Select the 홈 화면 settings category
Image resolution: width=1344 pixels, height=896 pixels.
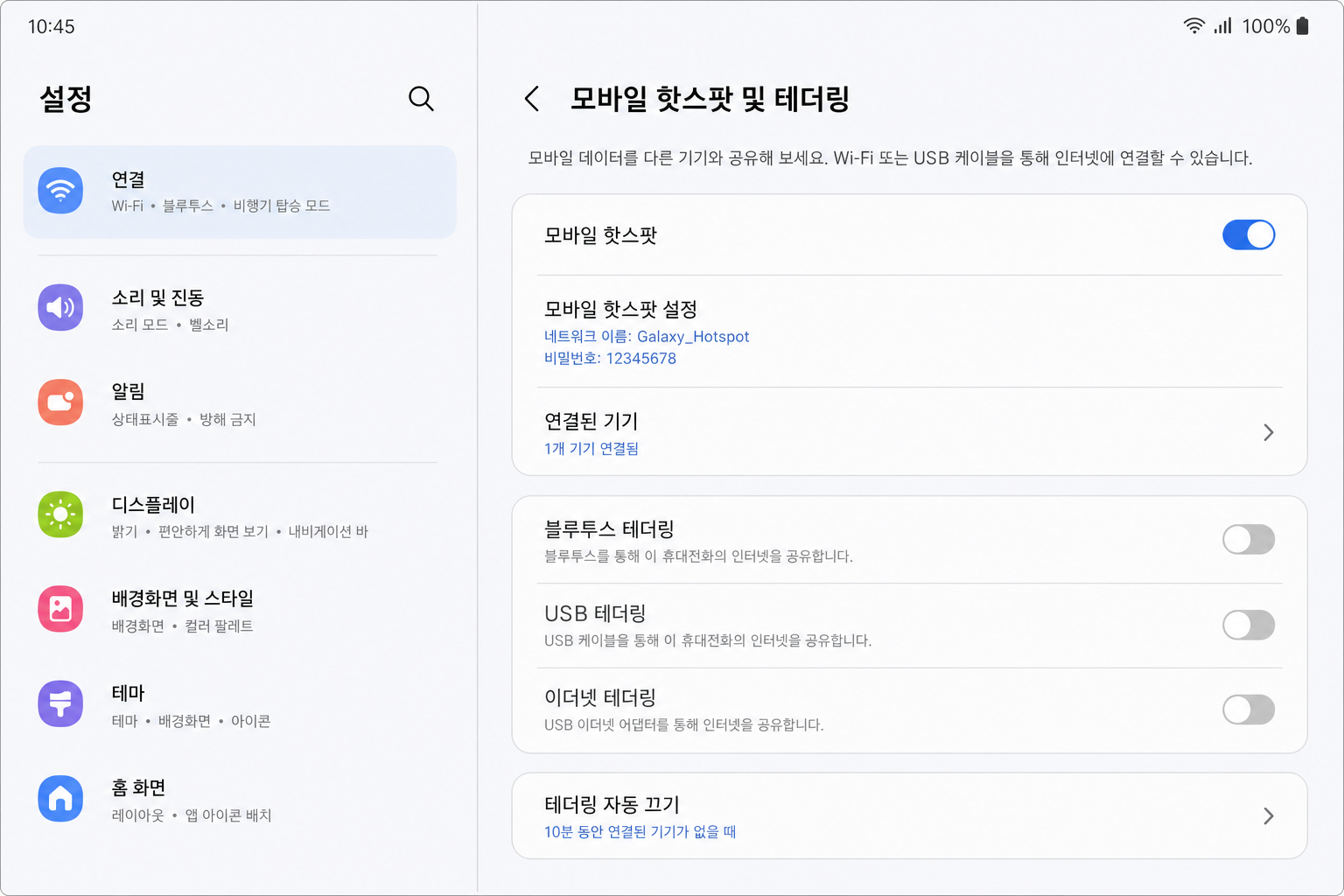point(240,799)
